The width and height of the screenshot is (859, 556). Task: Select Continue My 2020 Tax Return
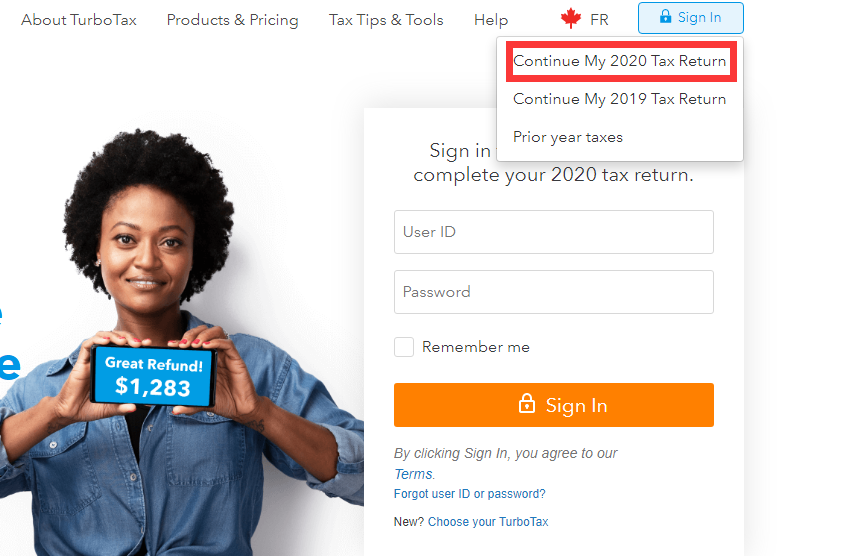pyautogui.click(x=619, y=61)
